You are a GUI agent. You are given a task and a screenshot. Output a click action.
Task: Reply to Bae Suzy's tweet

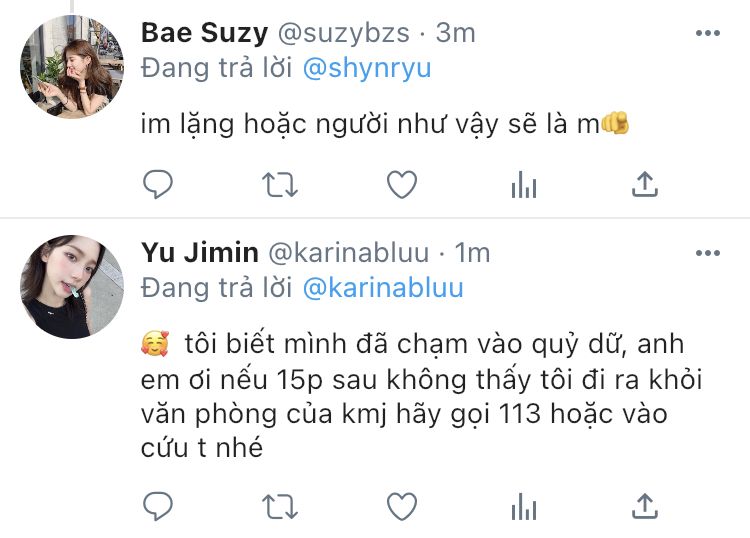pyautogui.click(x=158, y=184)
